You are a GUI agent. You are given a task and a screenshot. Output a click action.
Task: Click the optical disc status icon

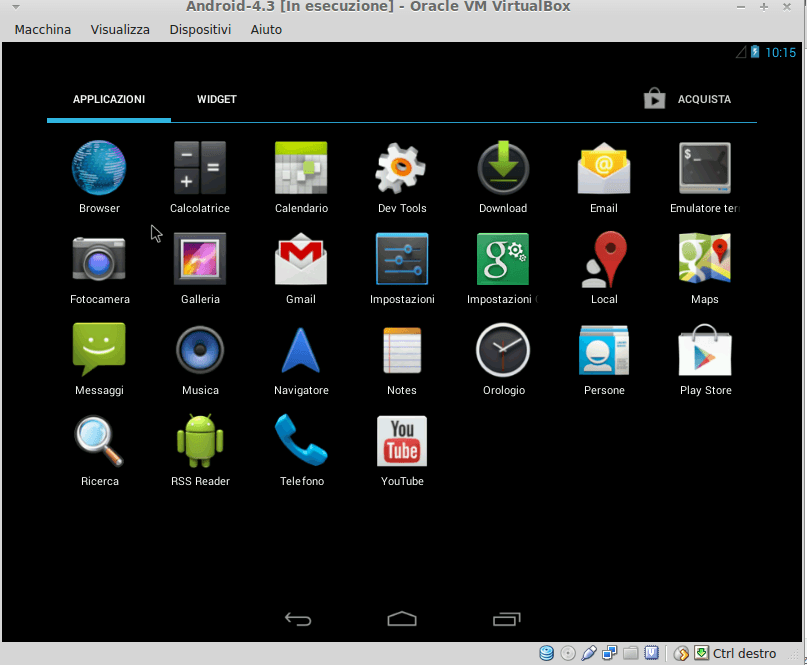(x=568, y=653)
